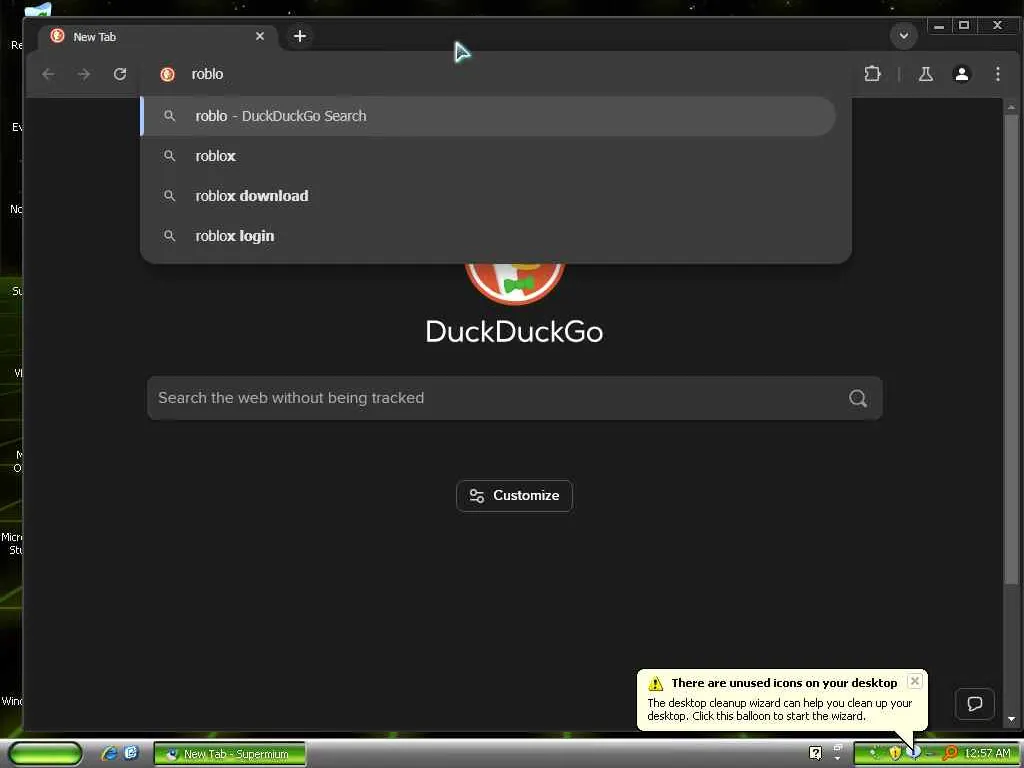Choose the 'roblo - DuckDuckGo Search' suggestion
Screen dimensions: 1024x768
coord(488,116)
